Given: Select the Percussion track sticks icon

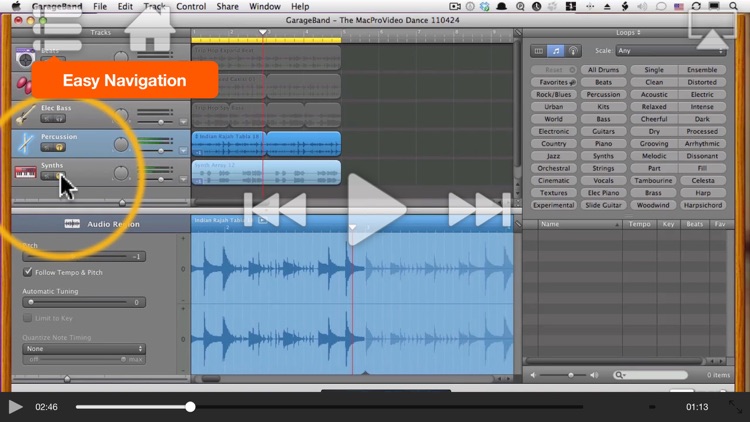Looking at the screenshot, I should click(25, 143).
